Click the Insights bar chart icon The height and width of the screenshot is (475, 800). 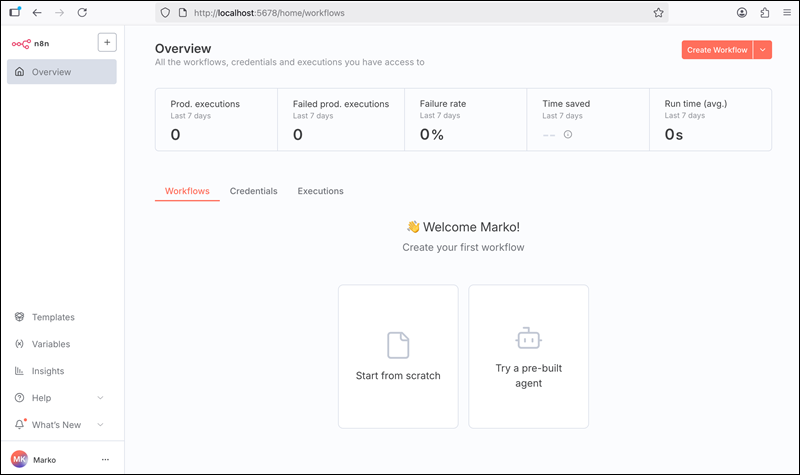(x=19, y=371)
